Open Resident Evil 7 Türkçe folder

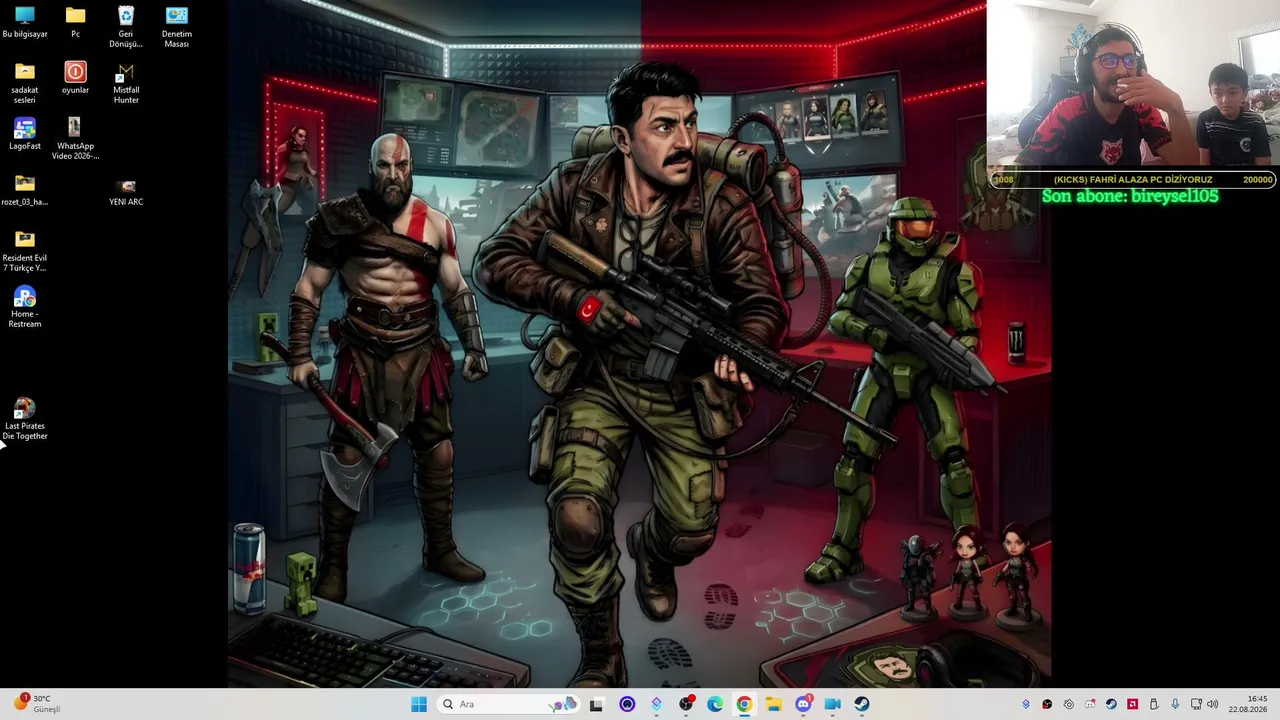[x=25, y=251]
